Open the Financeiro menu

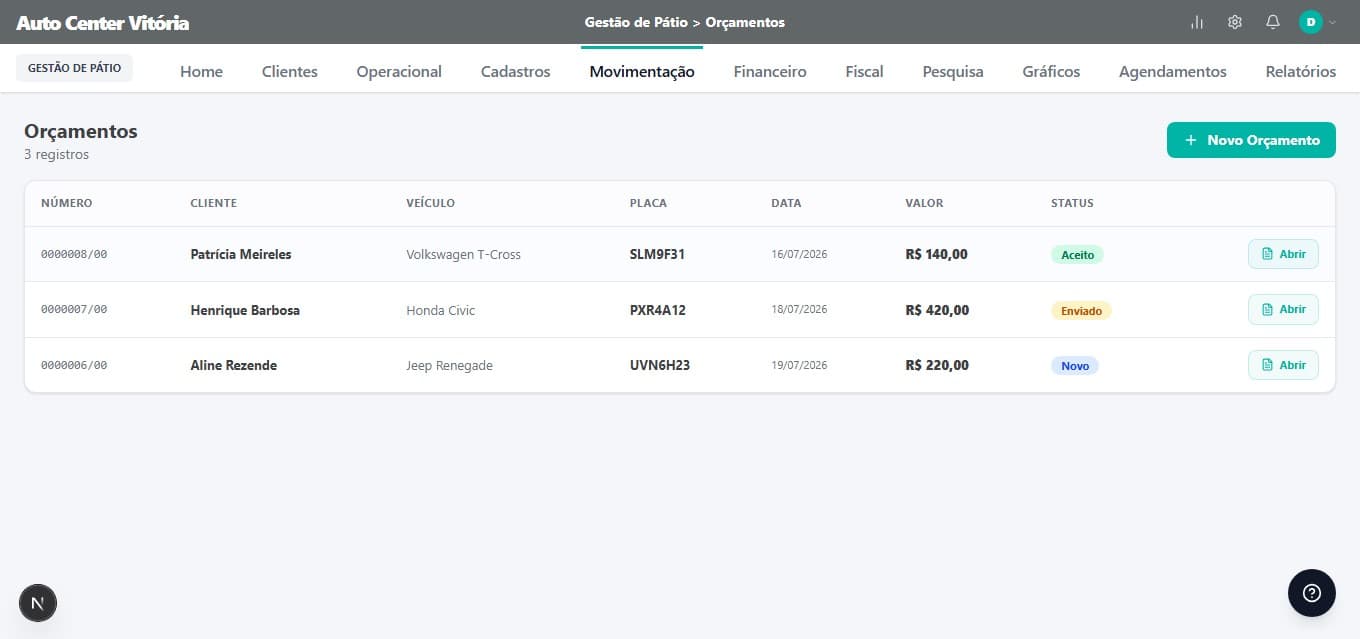pos(770,71)
